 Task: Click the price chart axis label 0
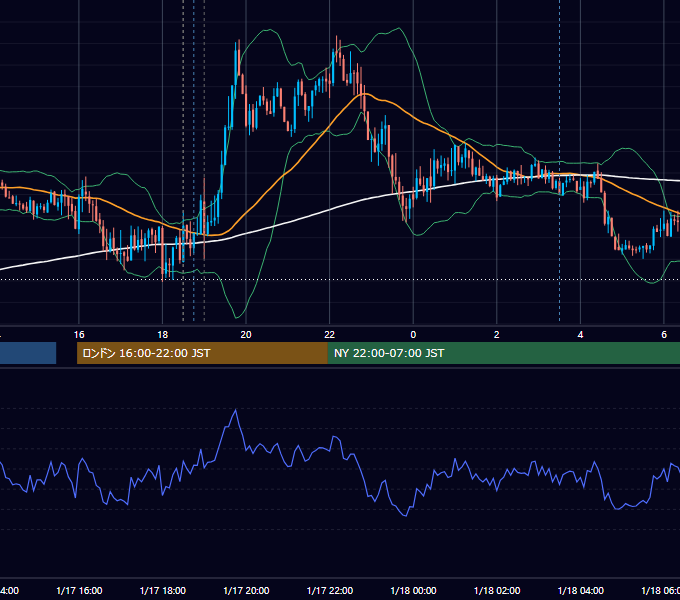[x=413, y=334]
